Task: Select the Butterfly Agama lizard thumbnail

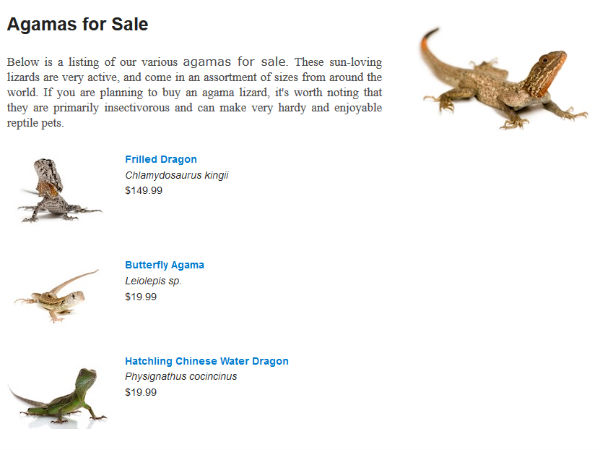Action: (56, 294)
